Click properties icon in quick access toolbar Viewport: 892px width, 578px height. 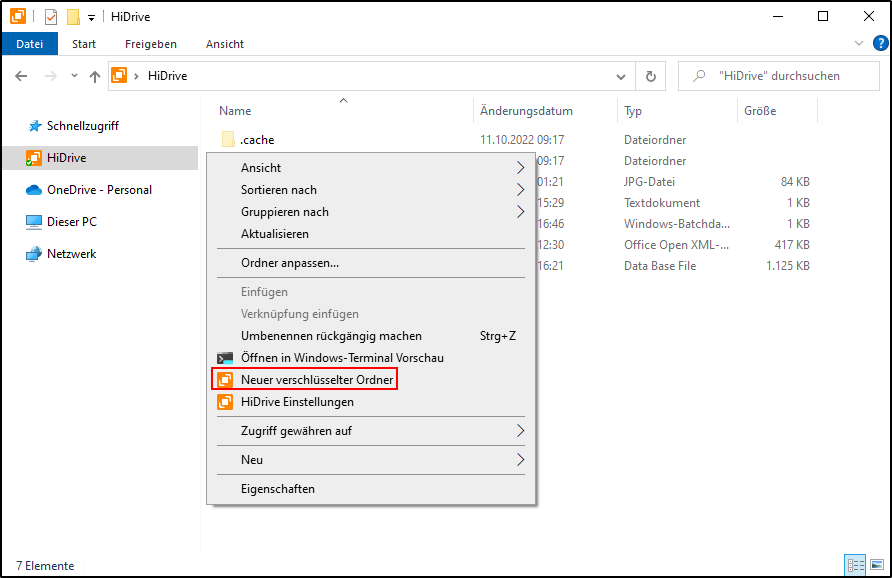coord(51,17)
